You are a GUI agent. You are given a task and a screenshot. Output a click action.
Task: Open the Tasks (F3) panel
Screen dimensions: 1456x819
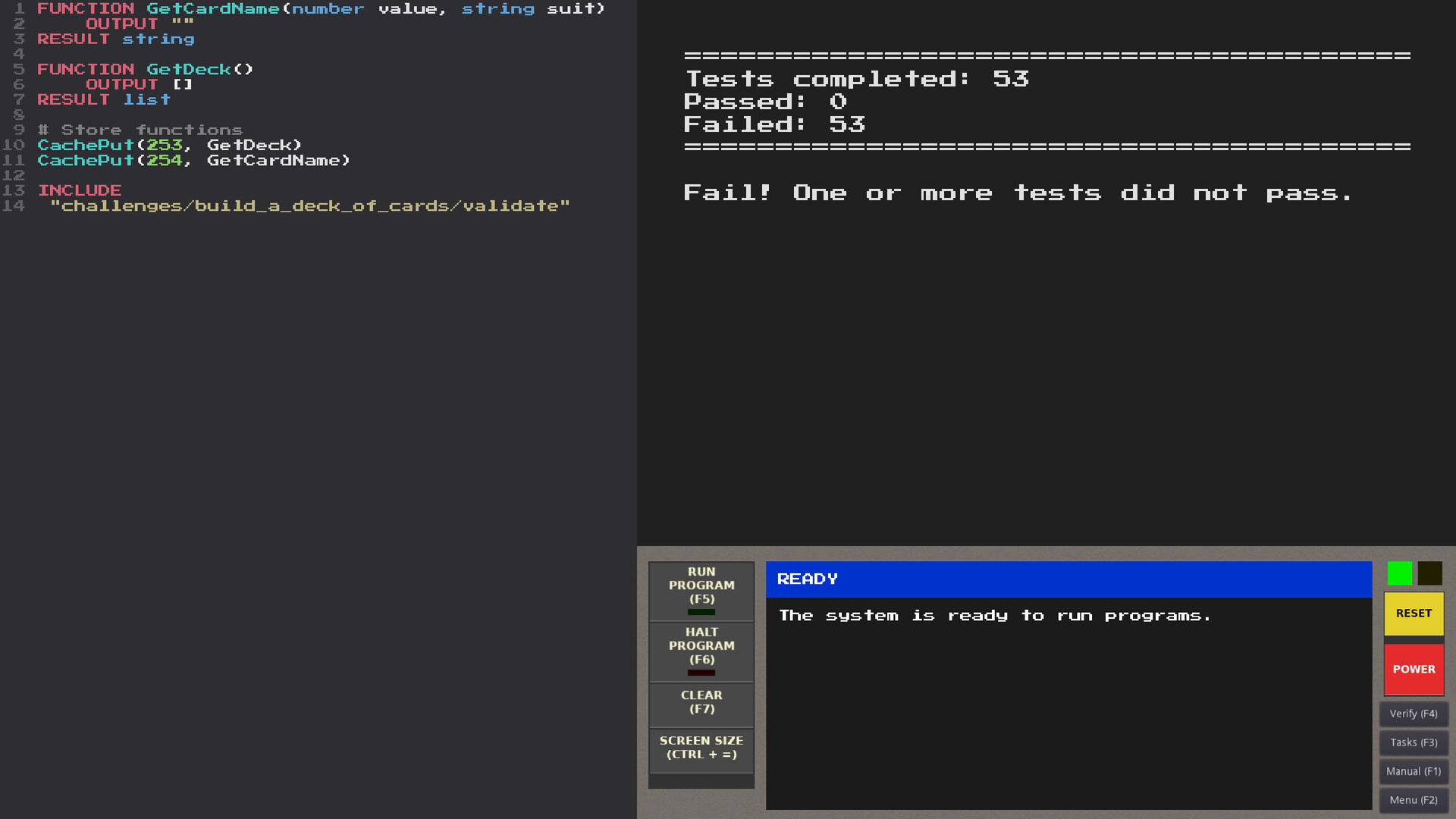click(1413, 742)
